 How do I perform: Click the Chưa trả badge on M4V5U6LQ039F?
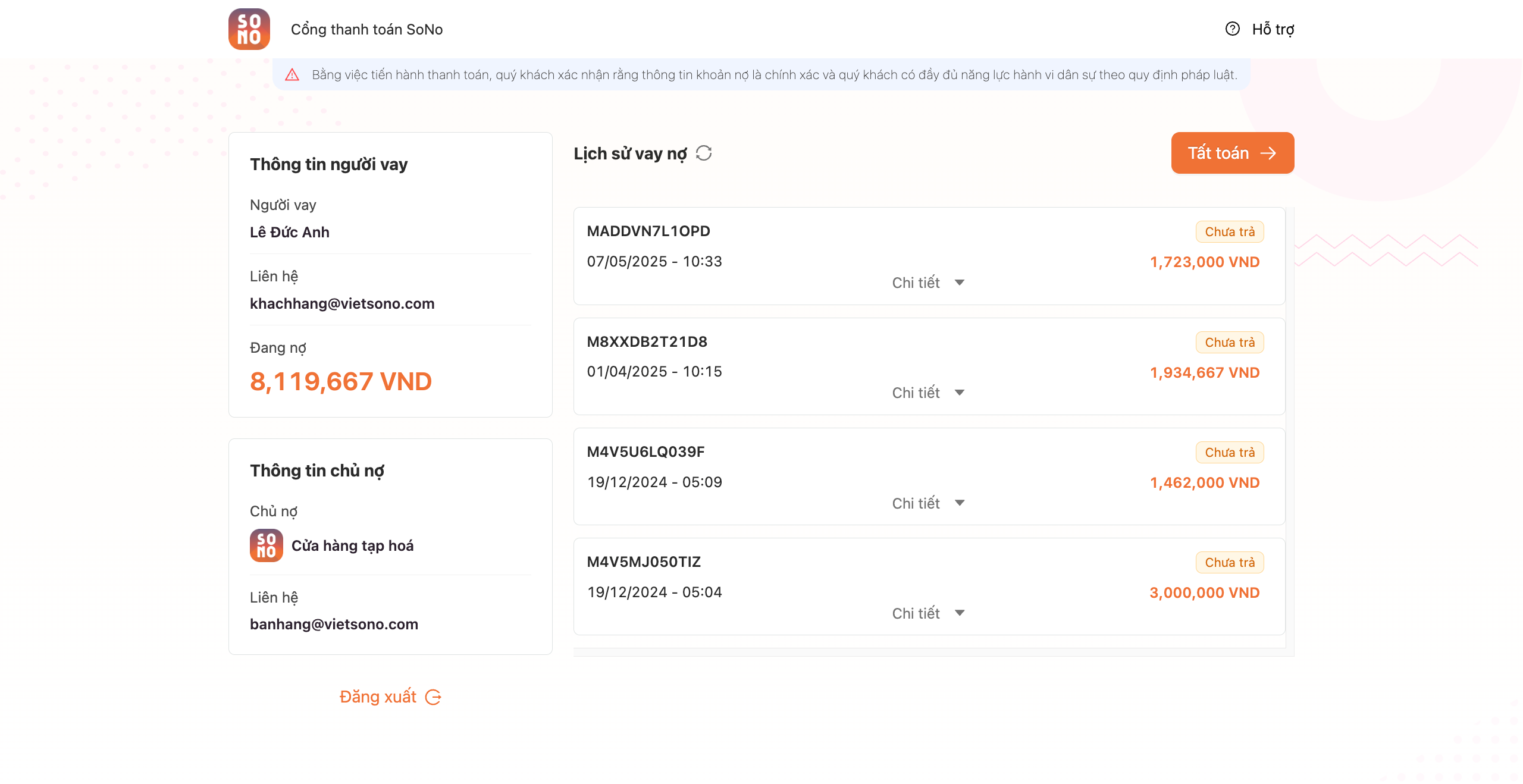coord(1230,453)
